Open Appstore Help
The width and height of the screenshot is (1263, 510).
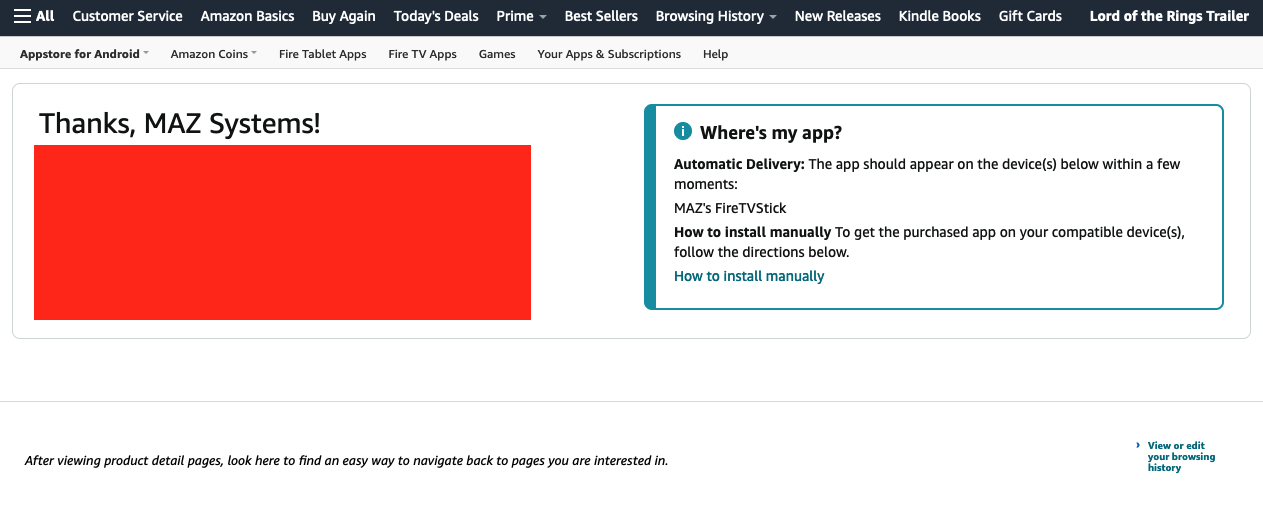click(x=716, y=54)
